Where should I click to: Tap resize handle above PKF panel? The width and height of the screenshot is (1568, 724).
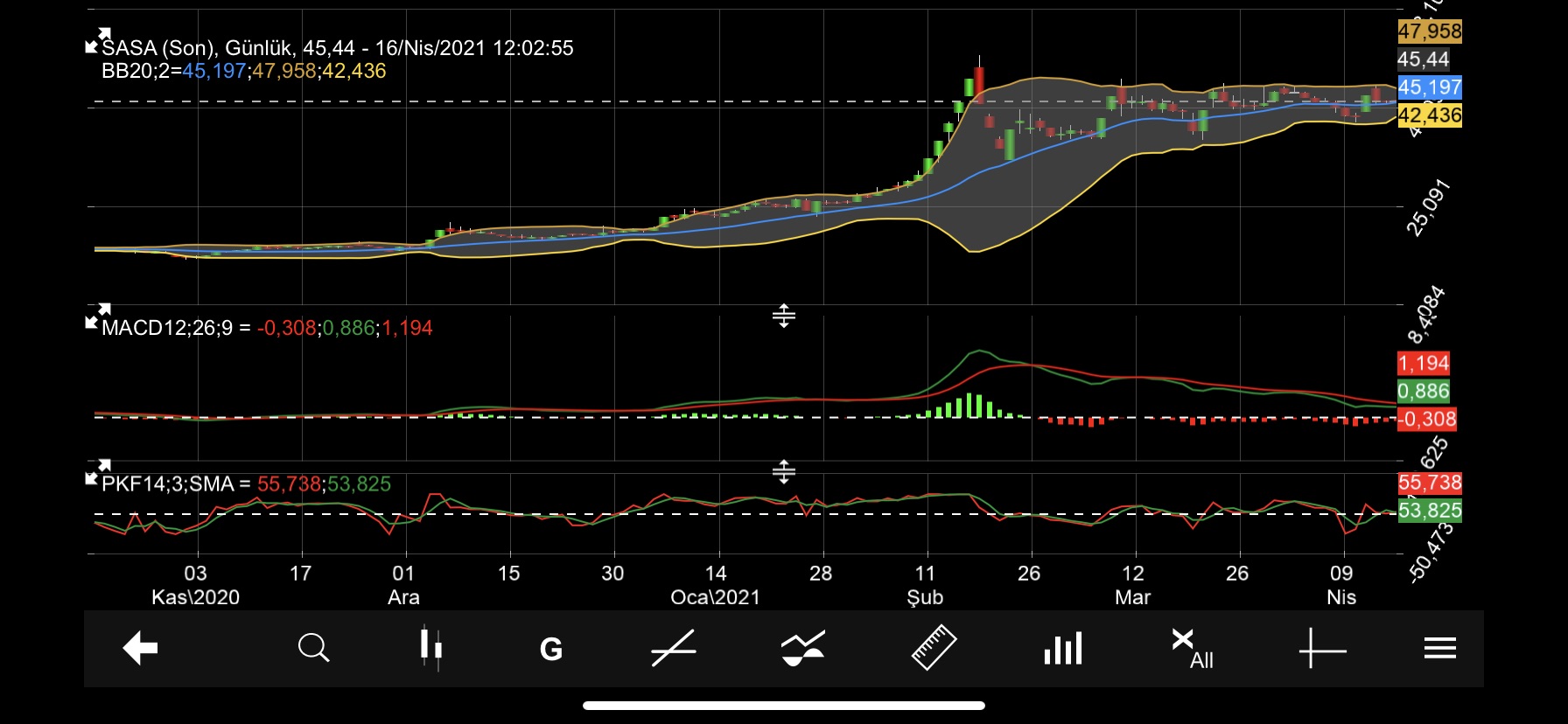click(783, 472)
